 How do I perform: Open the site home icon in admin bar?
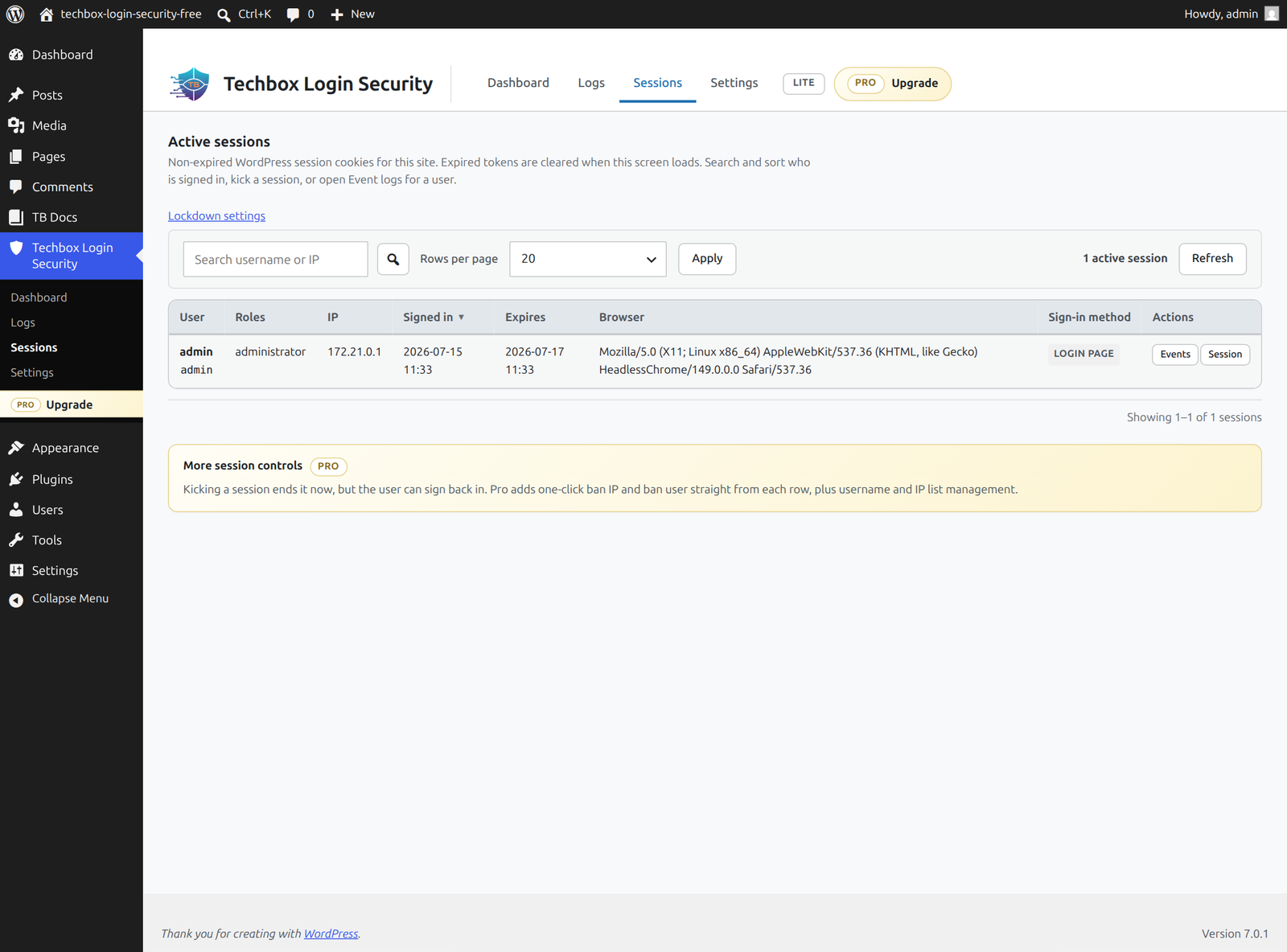pos(47,14)
